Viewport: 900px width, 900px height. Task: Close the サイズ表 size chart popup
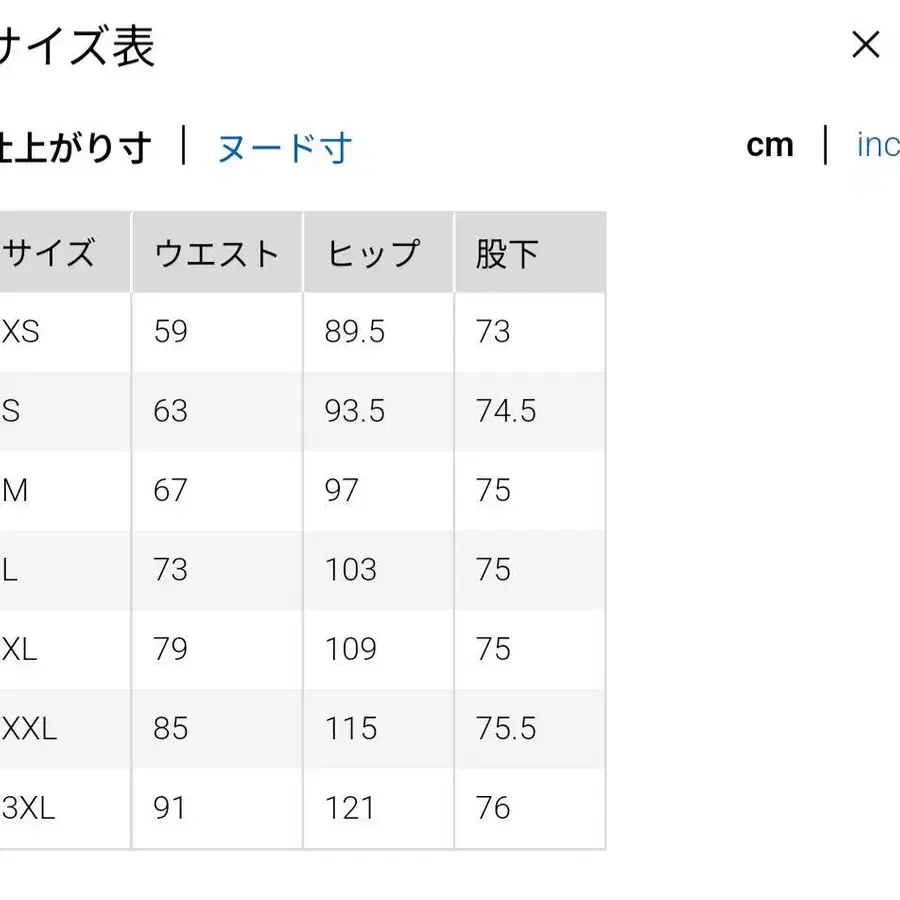(864, 45)
